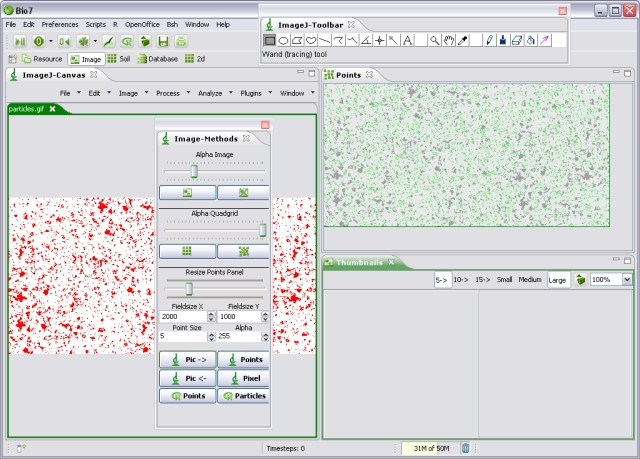The height and width of the screenshot is (459, 640).
Task: Toggle the Database perspective button
Action: (158, 59)
